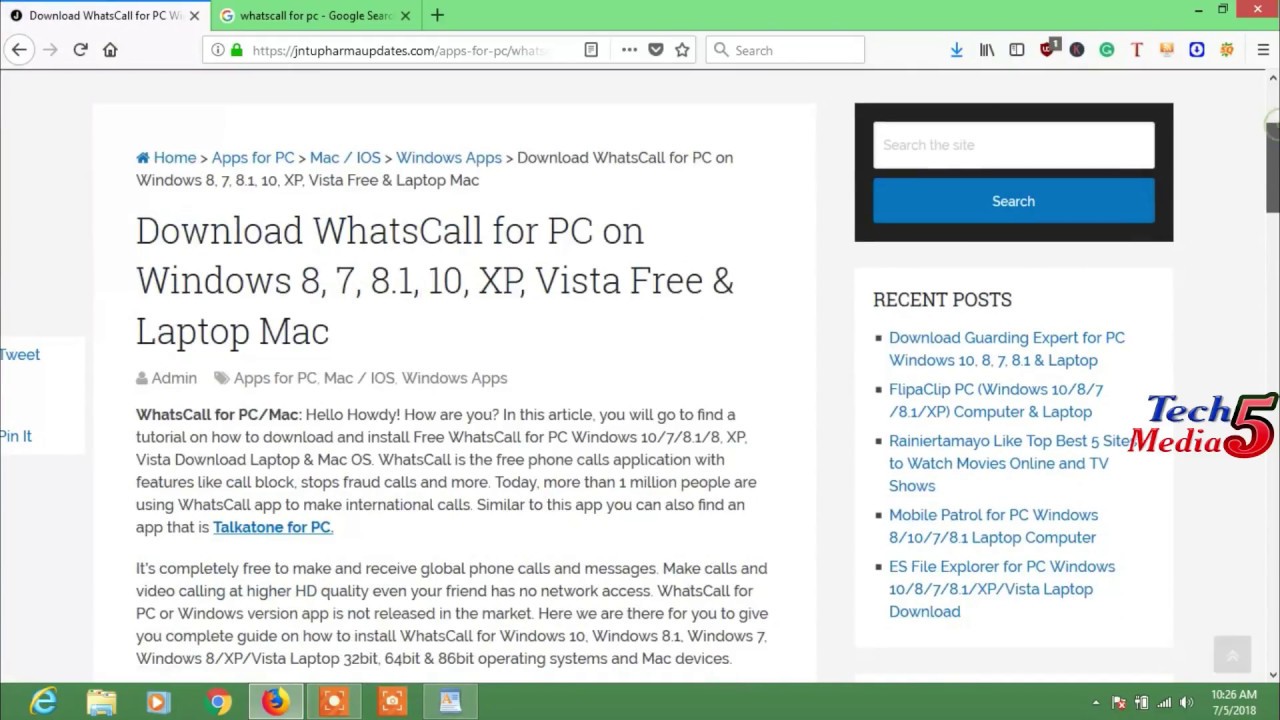
Task: Go back using the browser back arrow
Action: pyautogui.click(x=19, y=50)
